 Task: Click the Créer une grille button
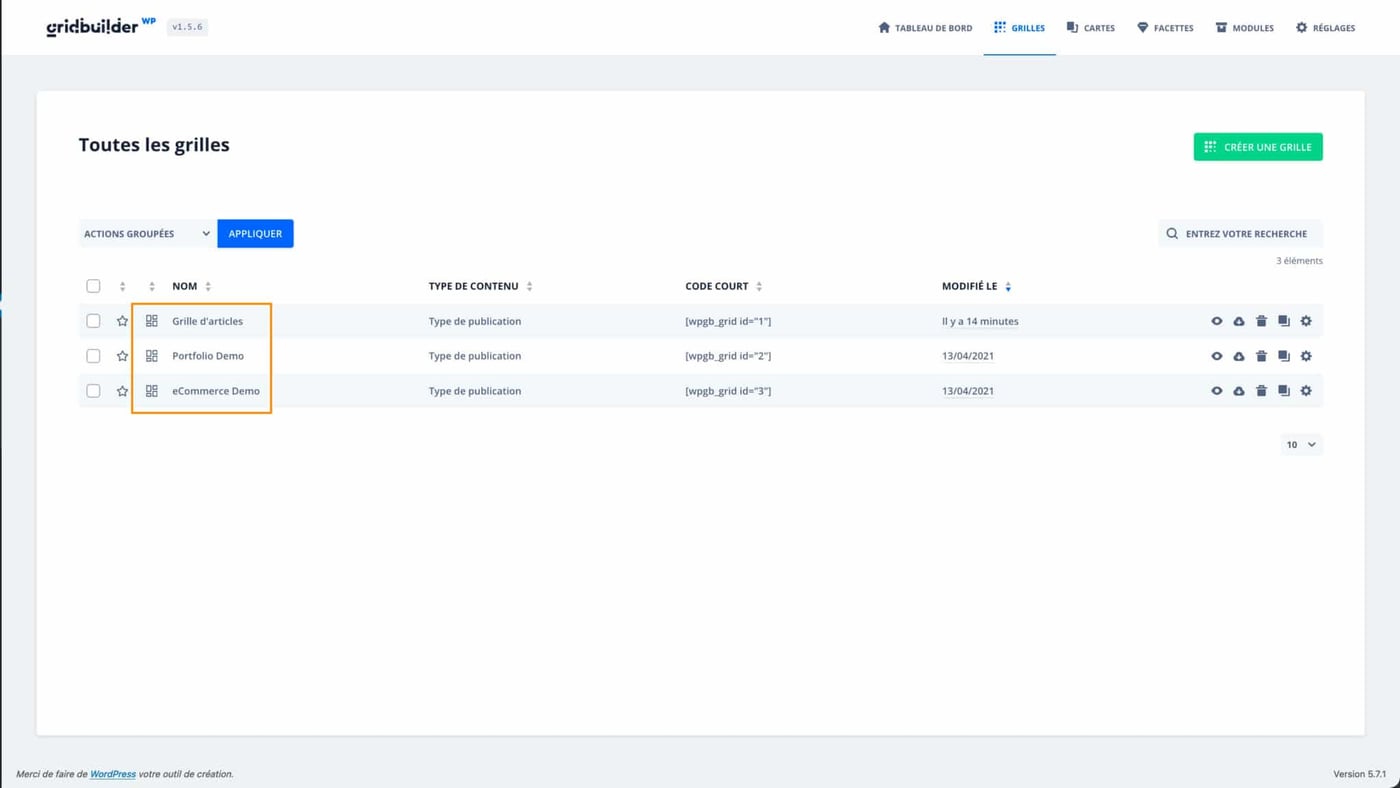tap(1257, 147)
